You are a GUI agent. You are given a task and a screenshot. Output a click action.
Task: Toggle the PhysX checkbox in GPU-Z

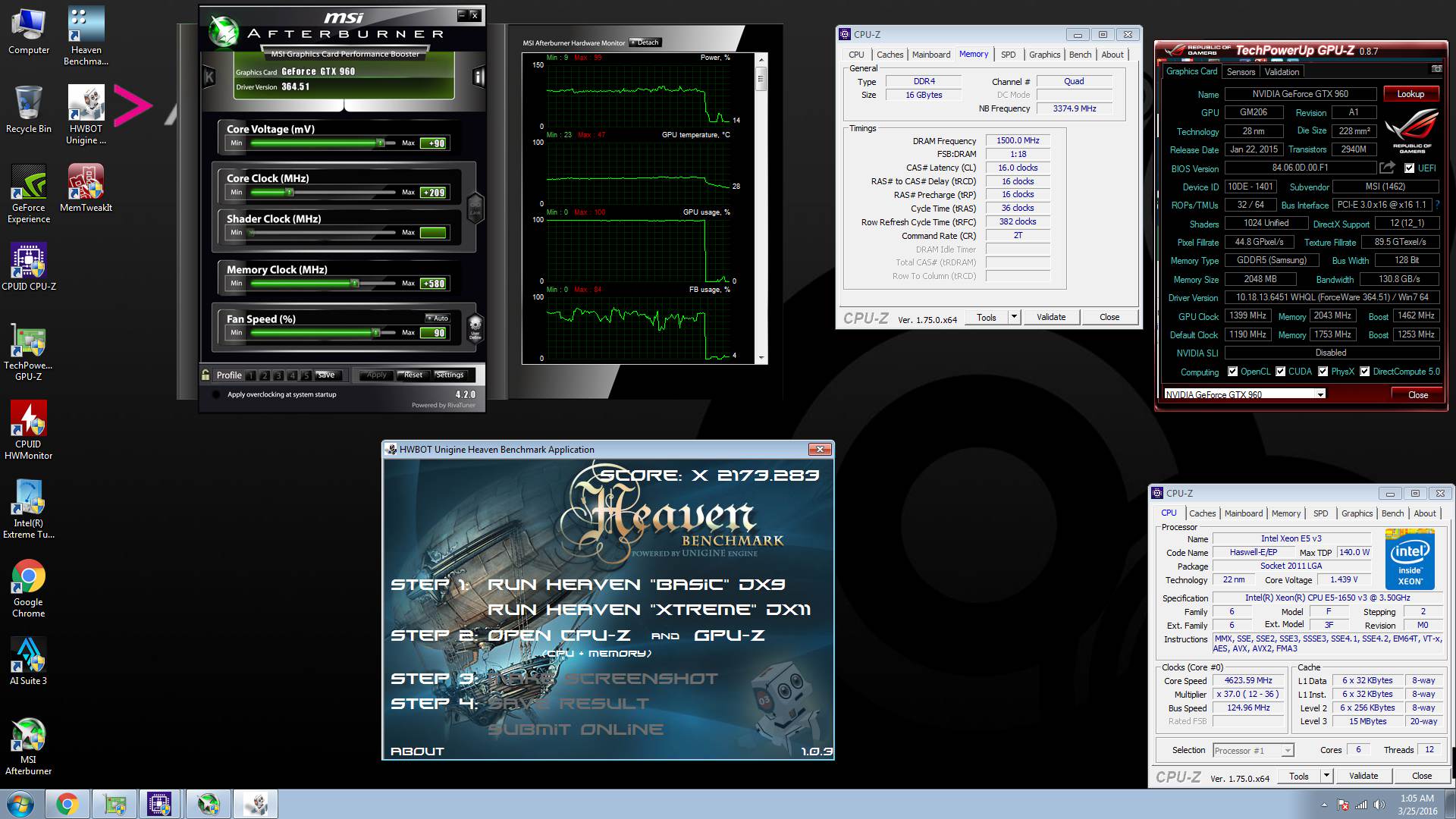coord(1323,372)
